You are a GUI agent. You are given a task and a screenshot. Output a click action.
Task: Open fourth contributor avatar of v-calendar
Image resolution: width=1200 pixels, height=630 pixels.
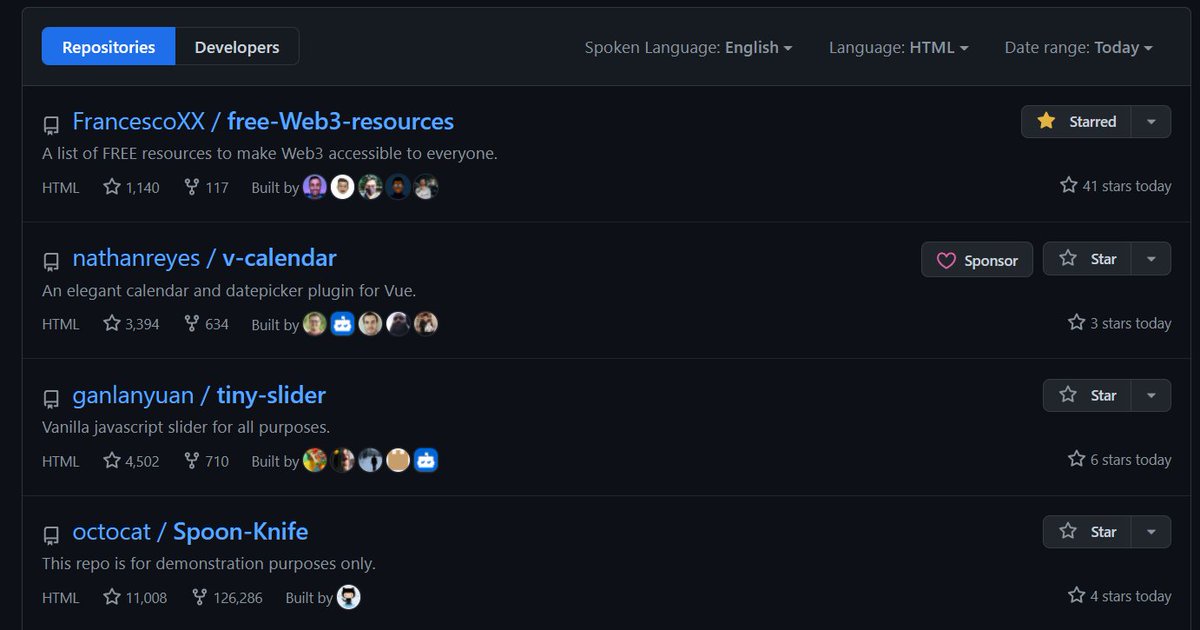click(x=398, y=323)
